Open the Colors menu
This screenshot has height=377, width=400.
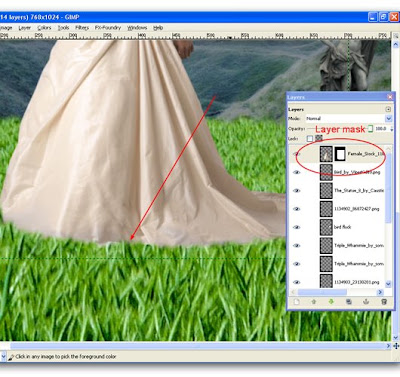tap(44, 28)
